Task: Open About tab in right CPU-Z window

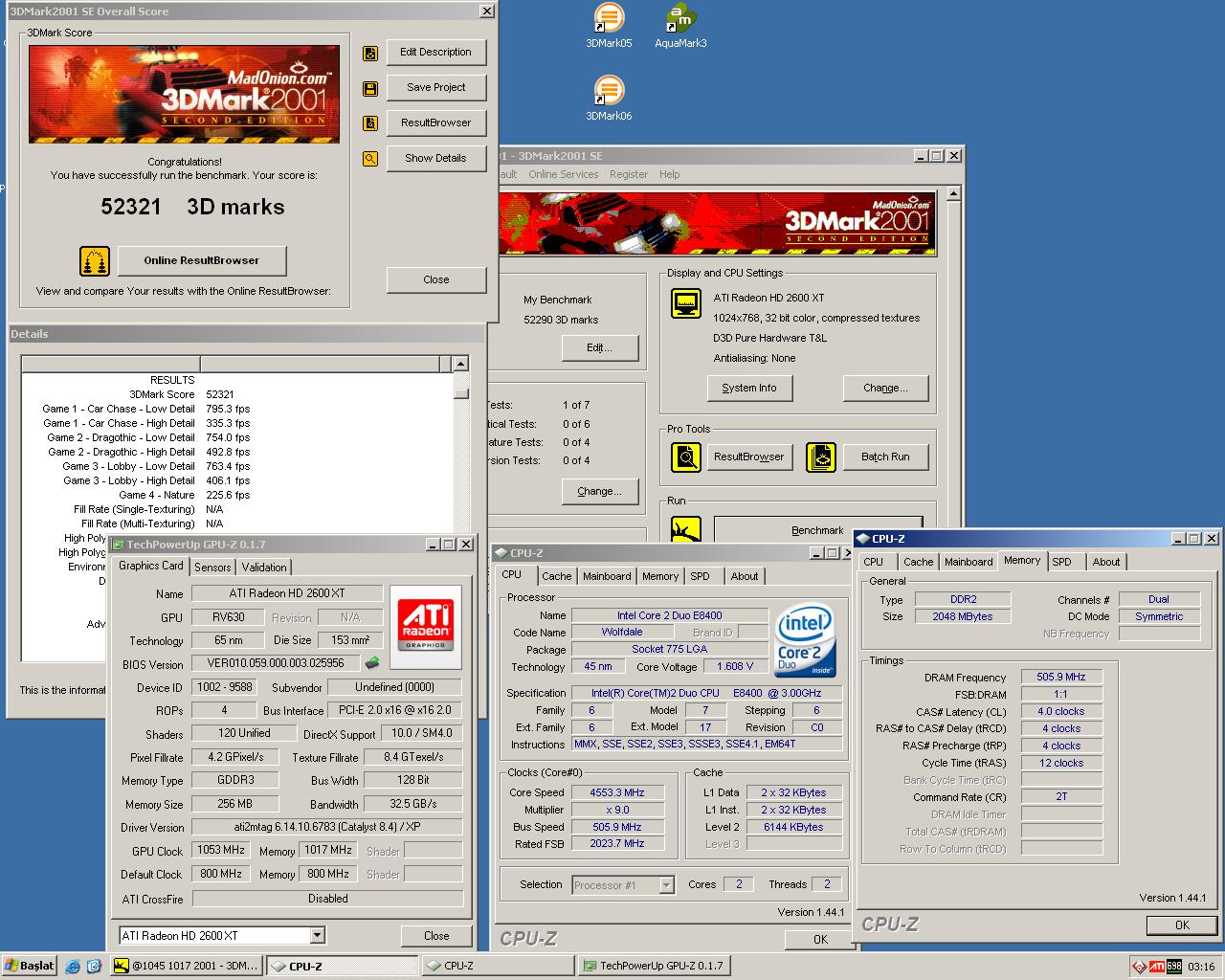Action: pos(1106,562)
